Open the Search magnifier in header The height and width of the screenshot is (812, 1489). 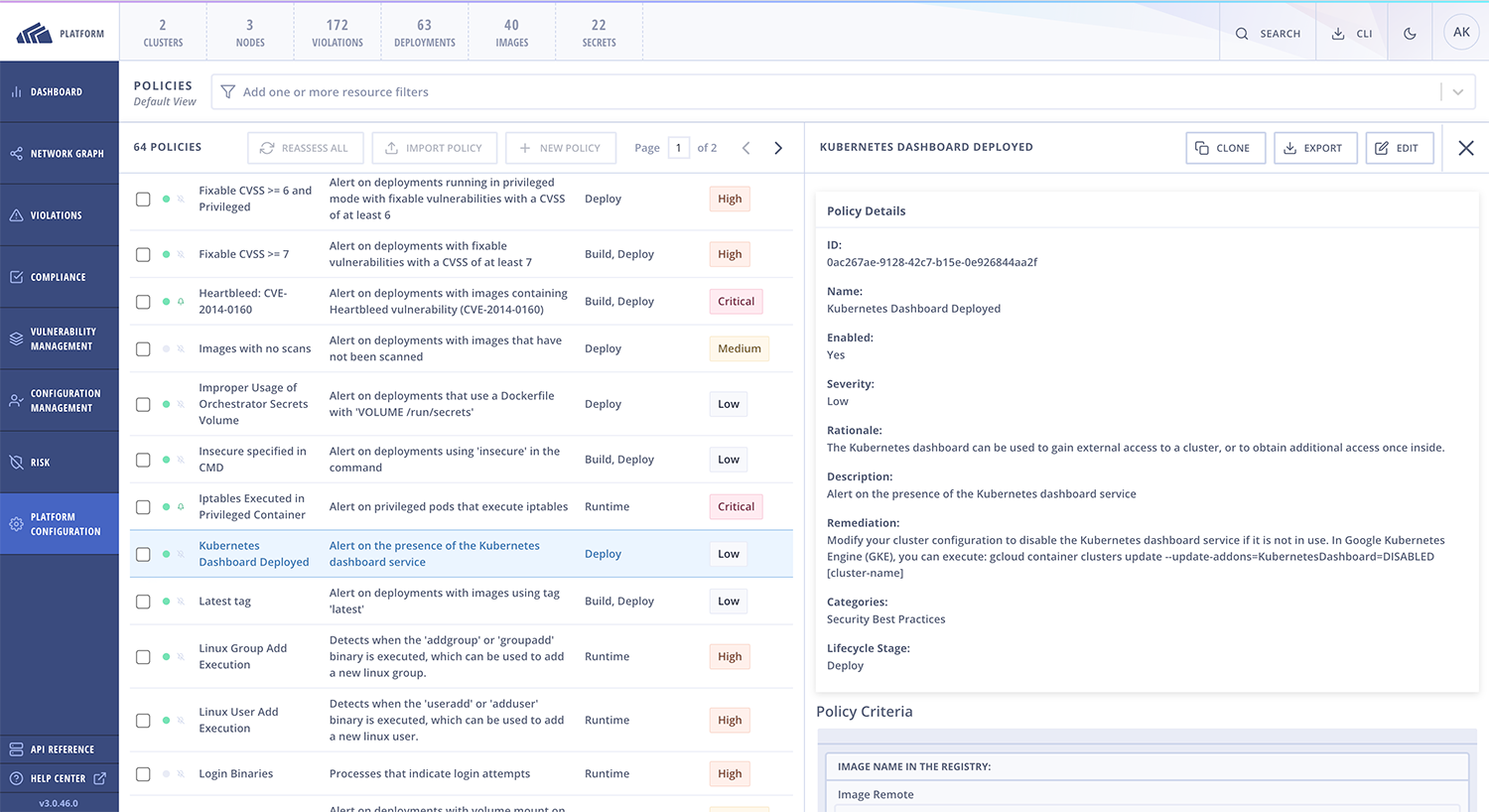[x=1267, y=34]
